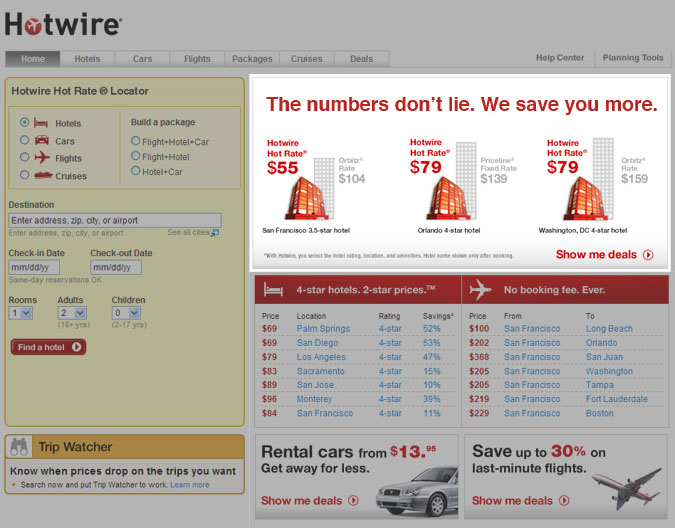Image resolution: width=675 pixels, height=528 pixels.
Task: Select Flight+Hotel+Car package option
Action: (136, 141)
